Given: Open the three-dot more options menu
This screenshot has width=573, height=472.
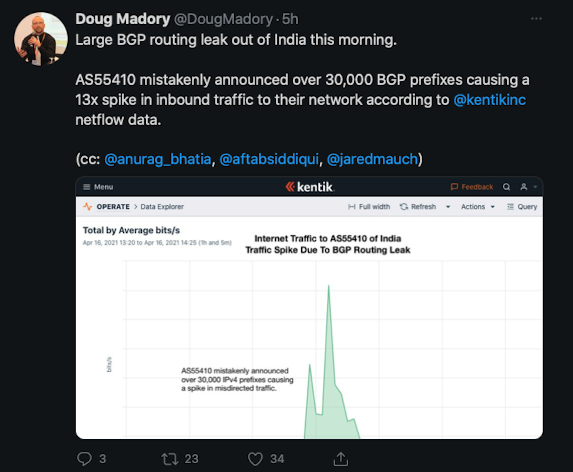Looking at the screenshot, I should [x=536, y=19].
